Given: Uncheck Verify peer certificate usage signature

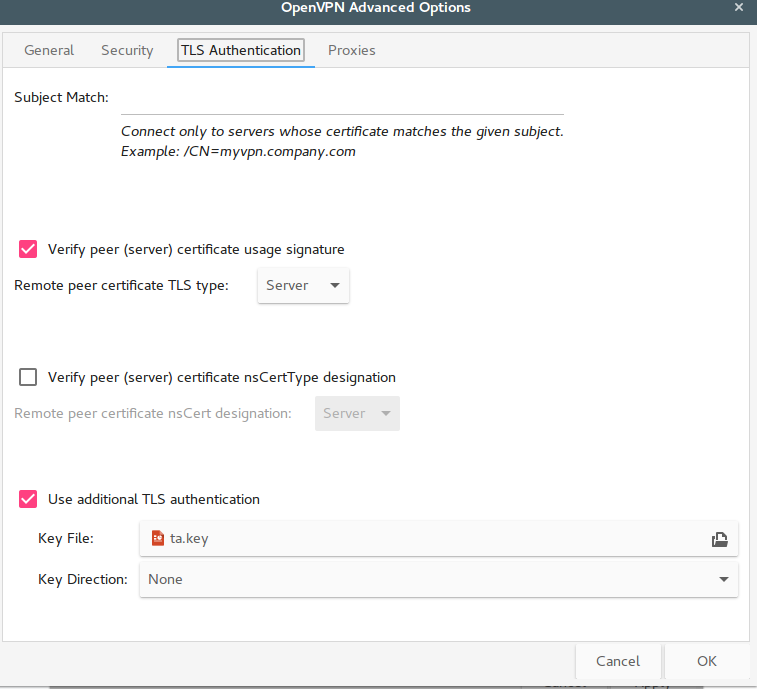Looking at the screenshot, I should pos(28,249).
